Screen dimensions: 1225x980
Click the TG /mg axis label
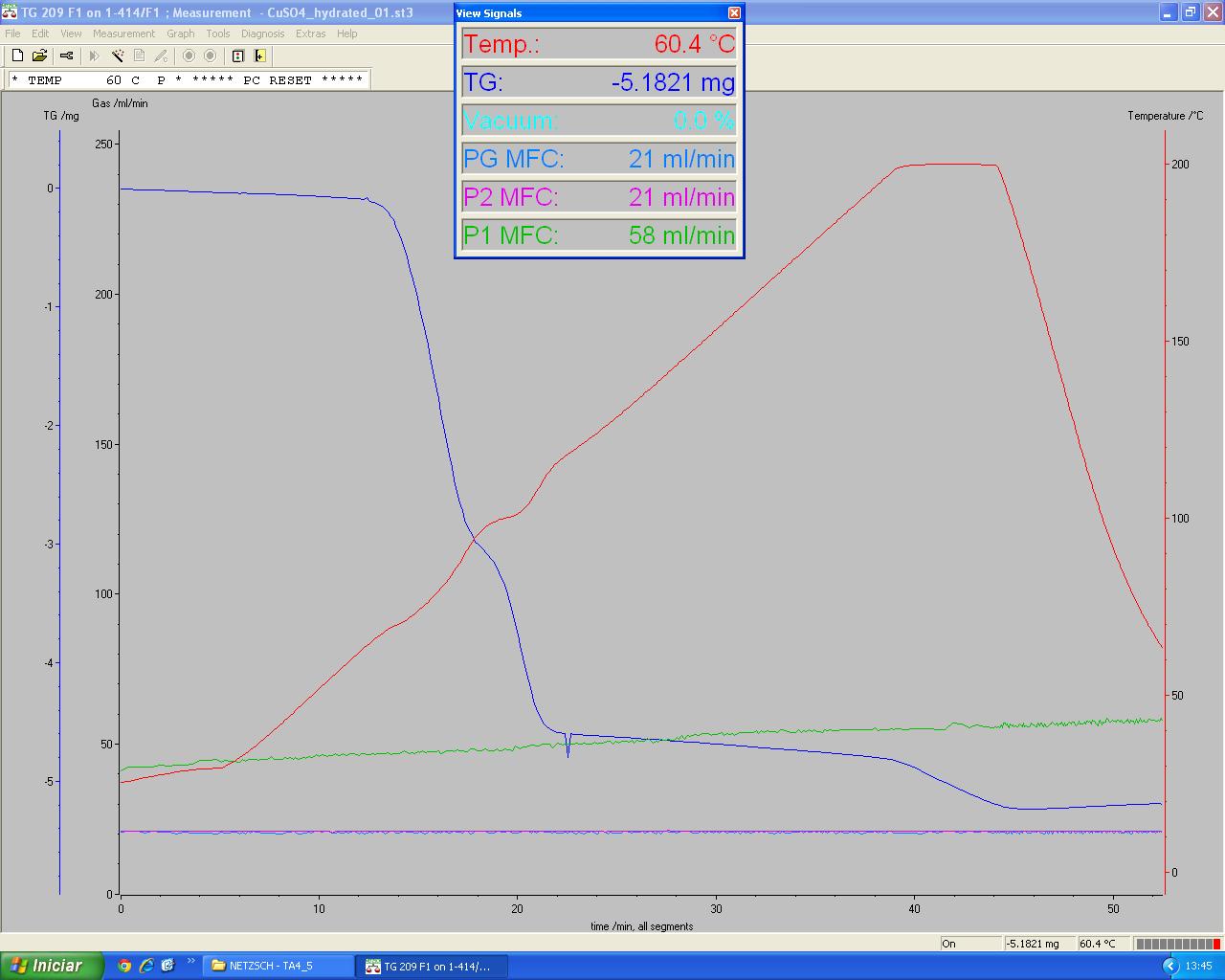[61, 116]
